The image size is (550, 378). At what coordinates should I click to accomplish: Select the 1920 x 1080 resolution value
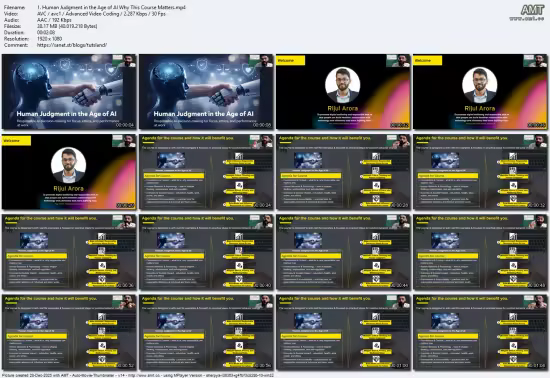[49, 39]
